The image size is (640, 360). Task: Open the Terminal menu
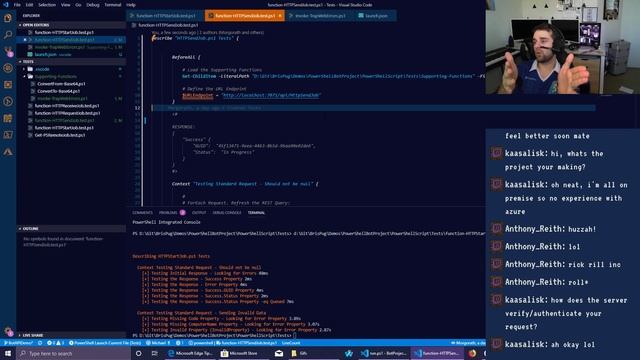[113, 5]
